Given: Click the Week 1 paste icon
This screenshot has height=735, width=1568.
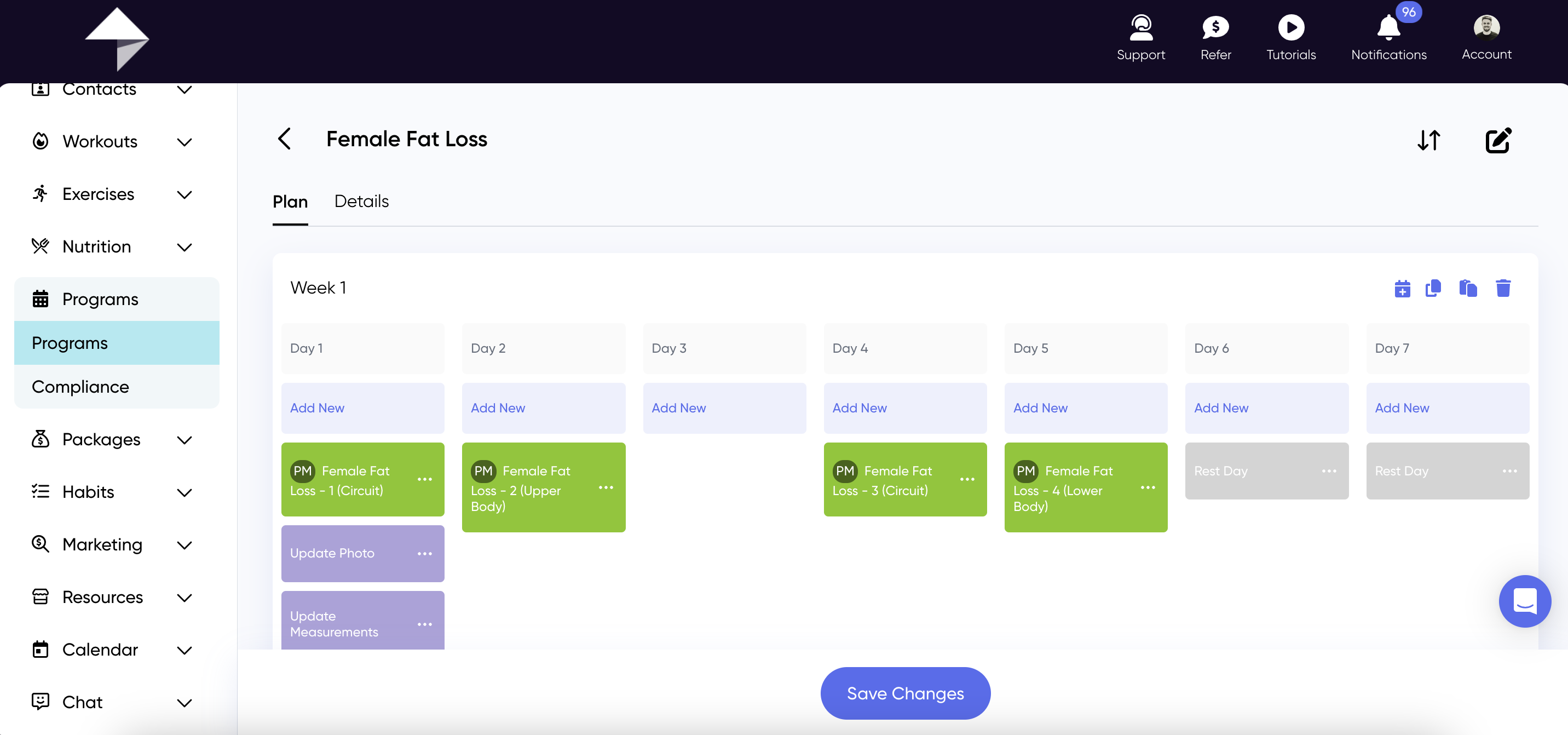Looking at the screenshot, I should [1468, 288].
